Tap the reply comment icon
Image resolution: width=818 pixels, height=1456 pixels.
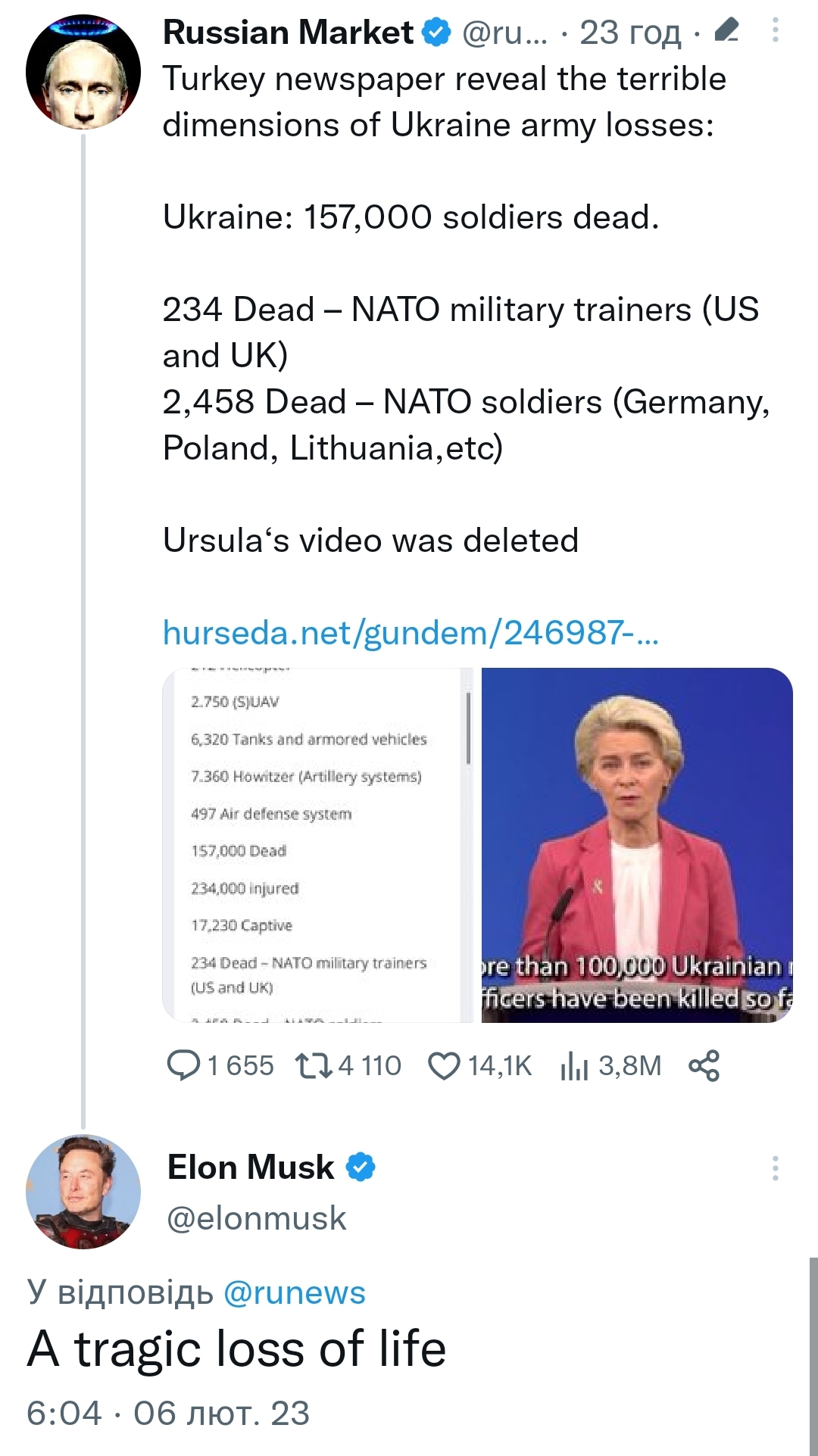tap(183, 1065)
